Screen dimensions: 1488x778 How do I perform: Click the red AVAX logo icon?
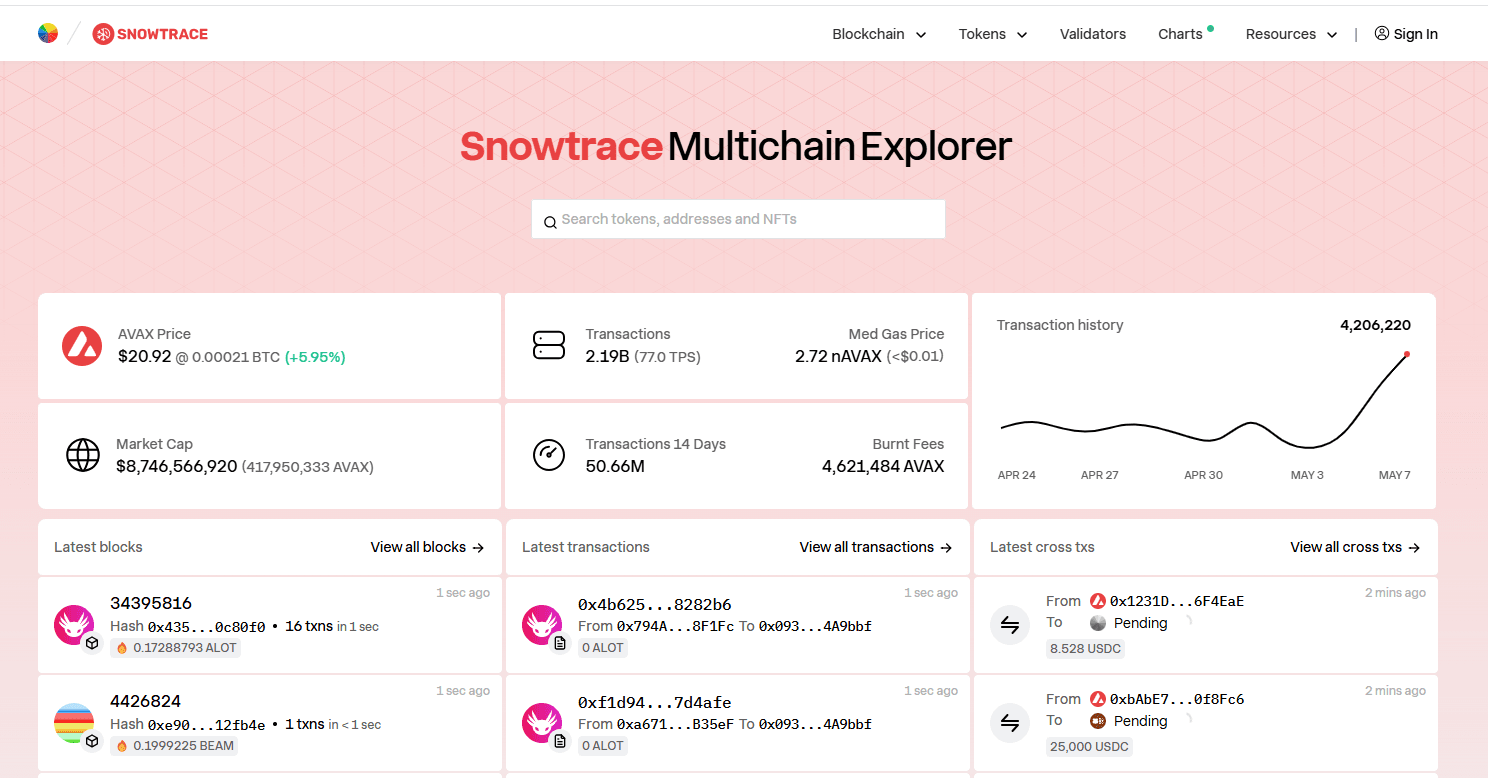pos(82,346)
